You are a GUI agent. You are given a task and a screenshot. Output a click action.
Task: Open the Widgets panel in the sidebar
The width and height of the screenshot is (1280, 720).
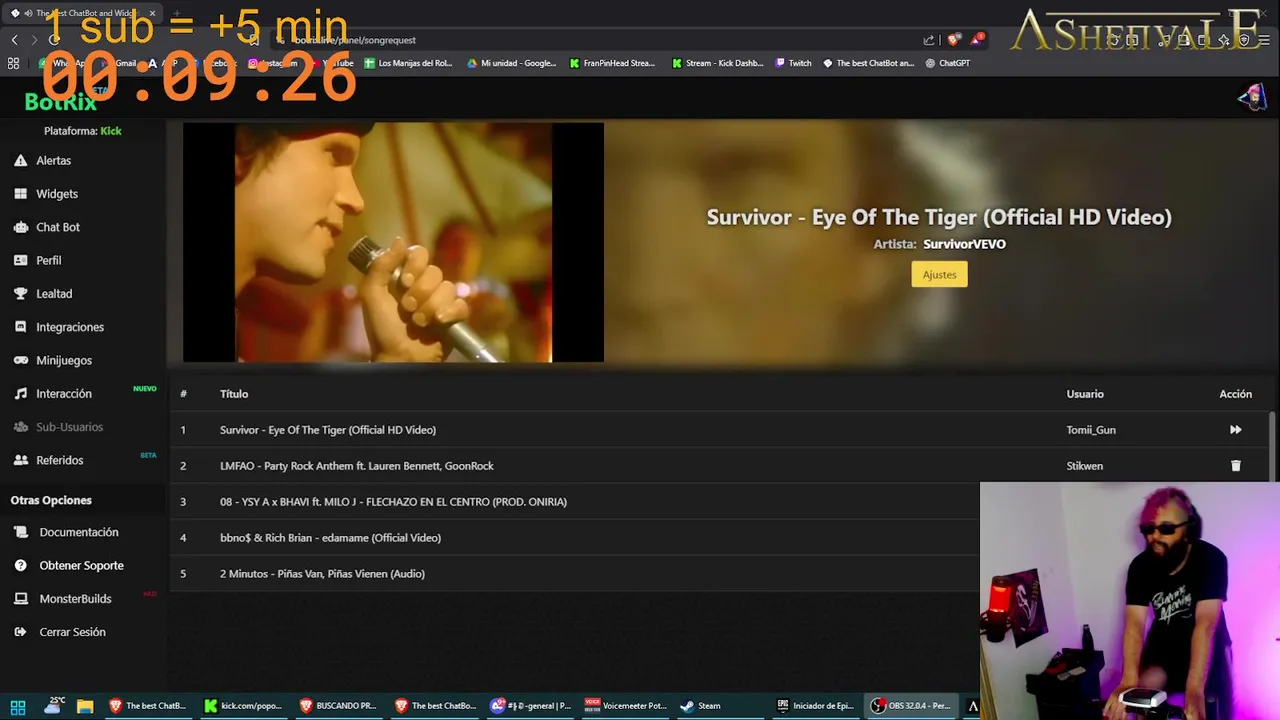(46, 194)
